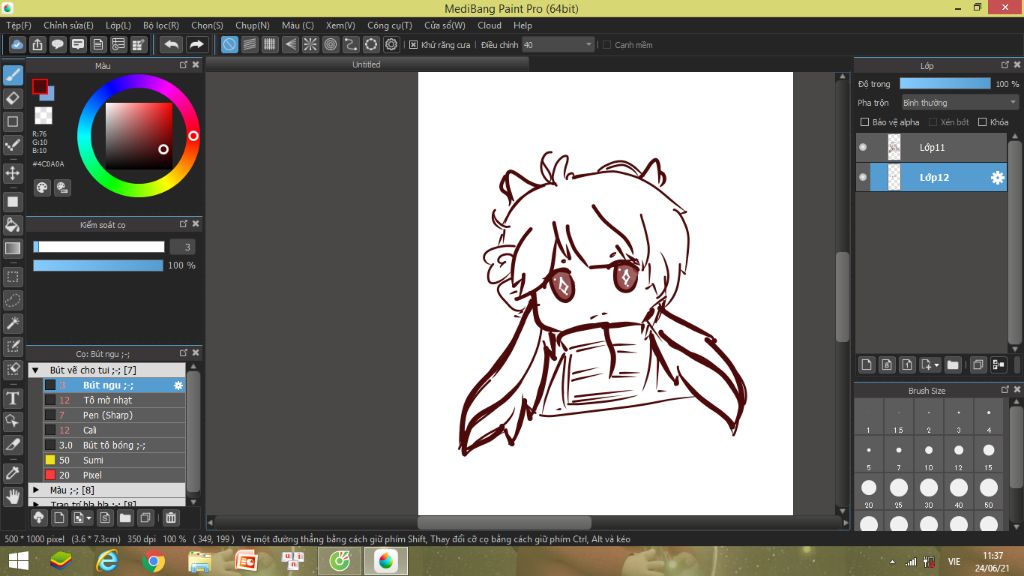Select the Eyedropper tool

pyautogui.click(x=12, y=473)
